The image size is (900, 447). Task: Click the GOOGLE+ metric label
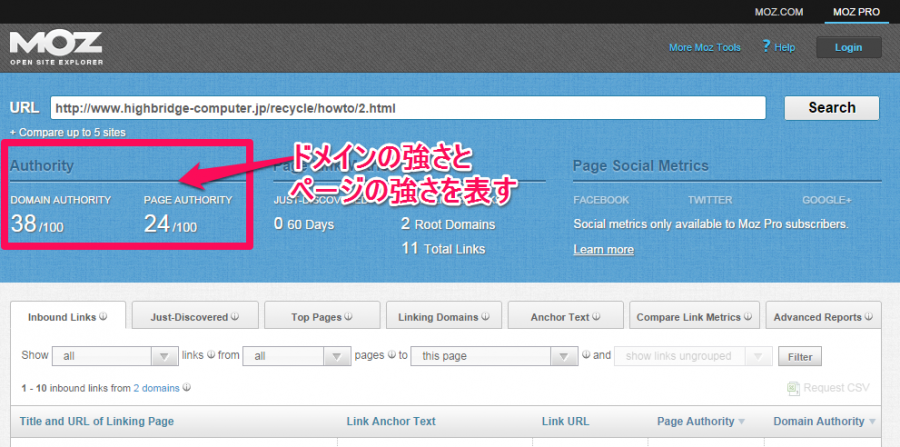(827, 200)
